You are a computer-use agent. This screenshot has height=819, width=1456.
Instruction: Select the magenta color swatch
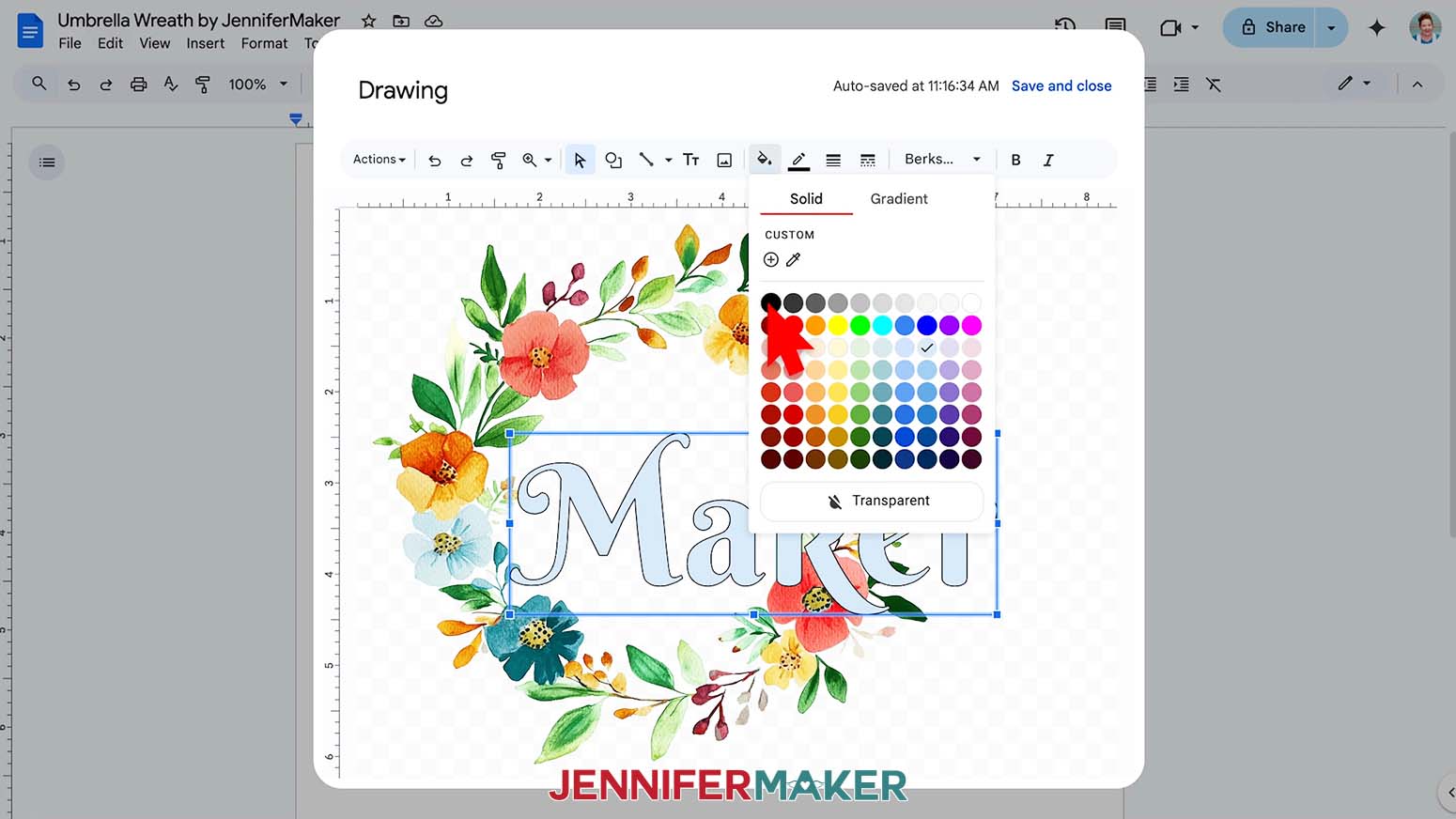[972, 325]
